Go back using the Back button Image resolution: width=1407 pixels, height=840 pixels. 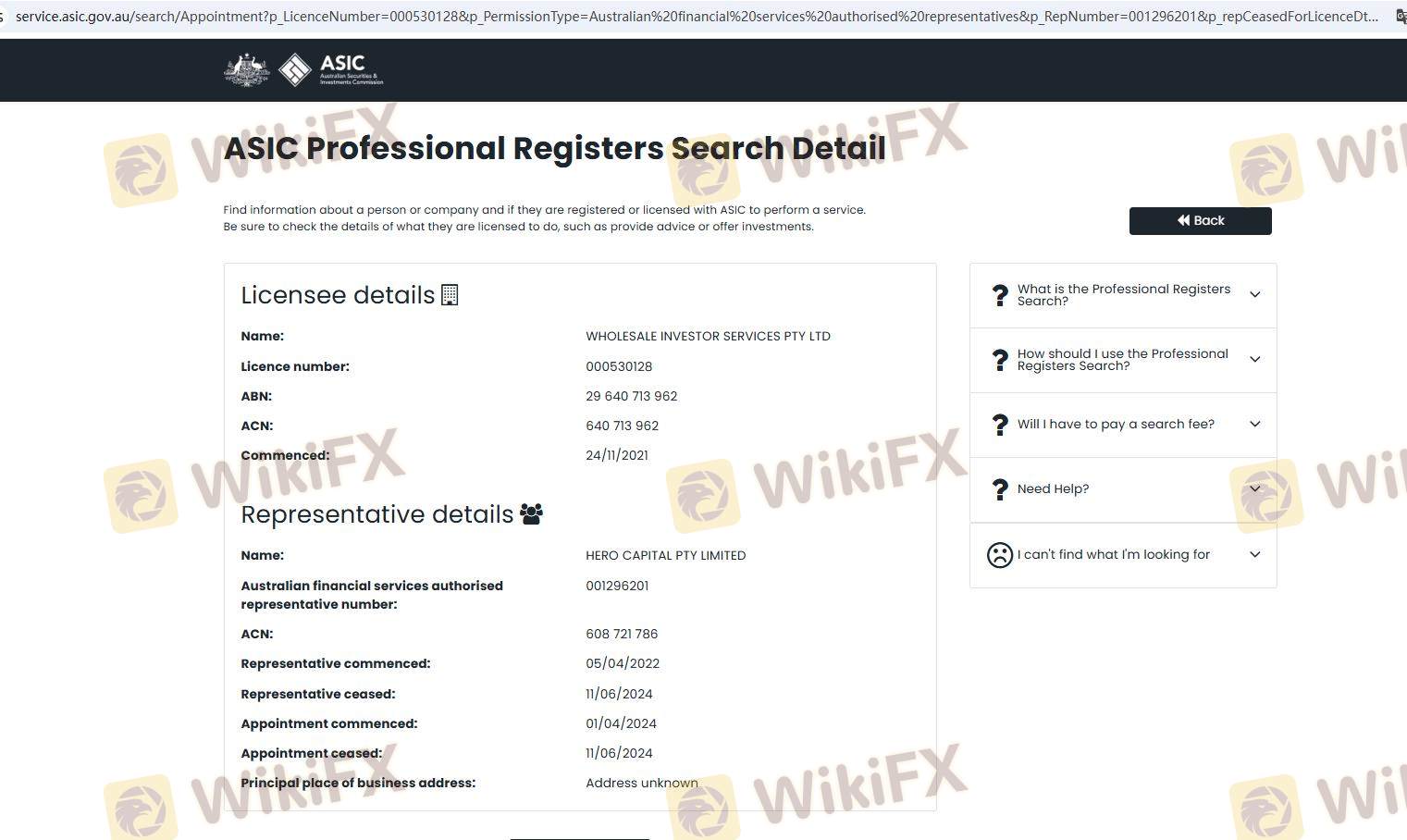pyautogui.click(x=1200, y=221)
